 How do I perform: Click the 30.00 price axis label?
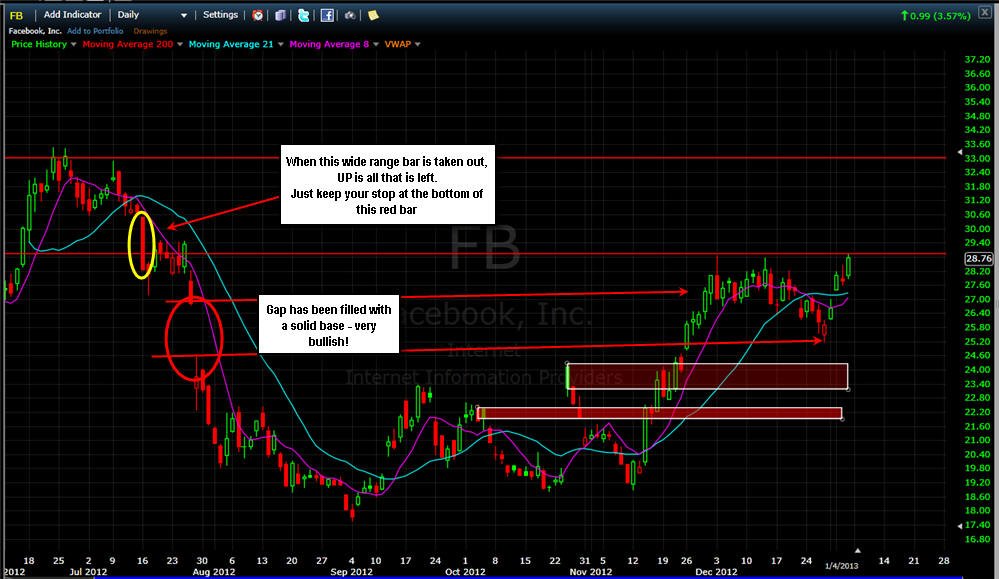[977, 229]
